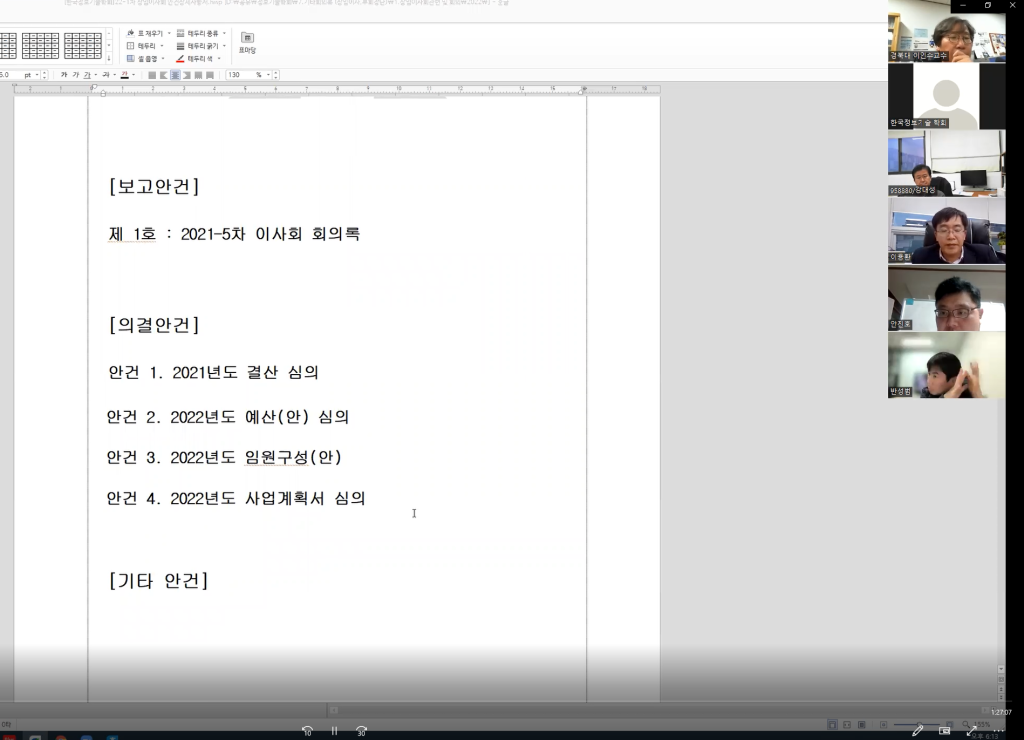Screen dimensions: 1024x740
Task: Click the [보고안건] heading text
Action: pyautogui.click(x=154, y=187)
